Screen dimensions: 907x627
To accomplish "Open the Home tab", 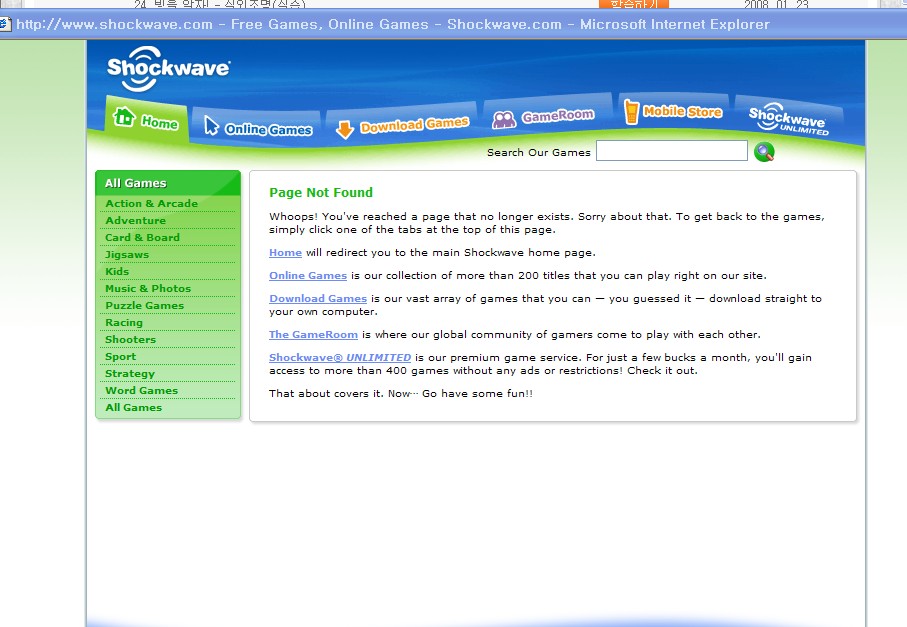I will (146, 119).
